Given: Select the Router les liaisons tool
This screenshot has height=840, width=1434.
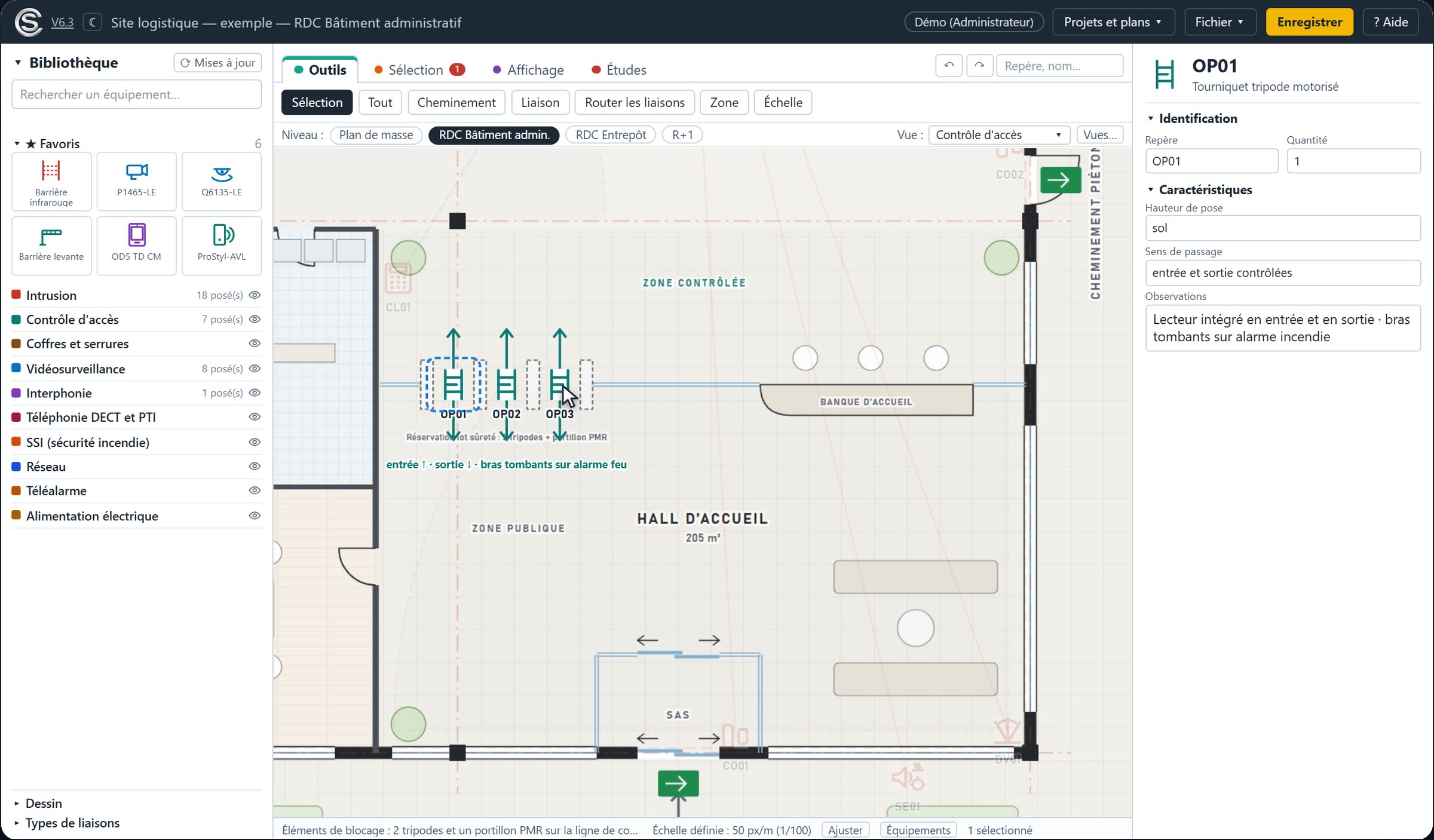Looking at the screenshot, I should (x=635, y=102).
